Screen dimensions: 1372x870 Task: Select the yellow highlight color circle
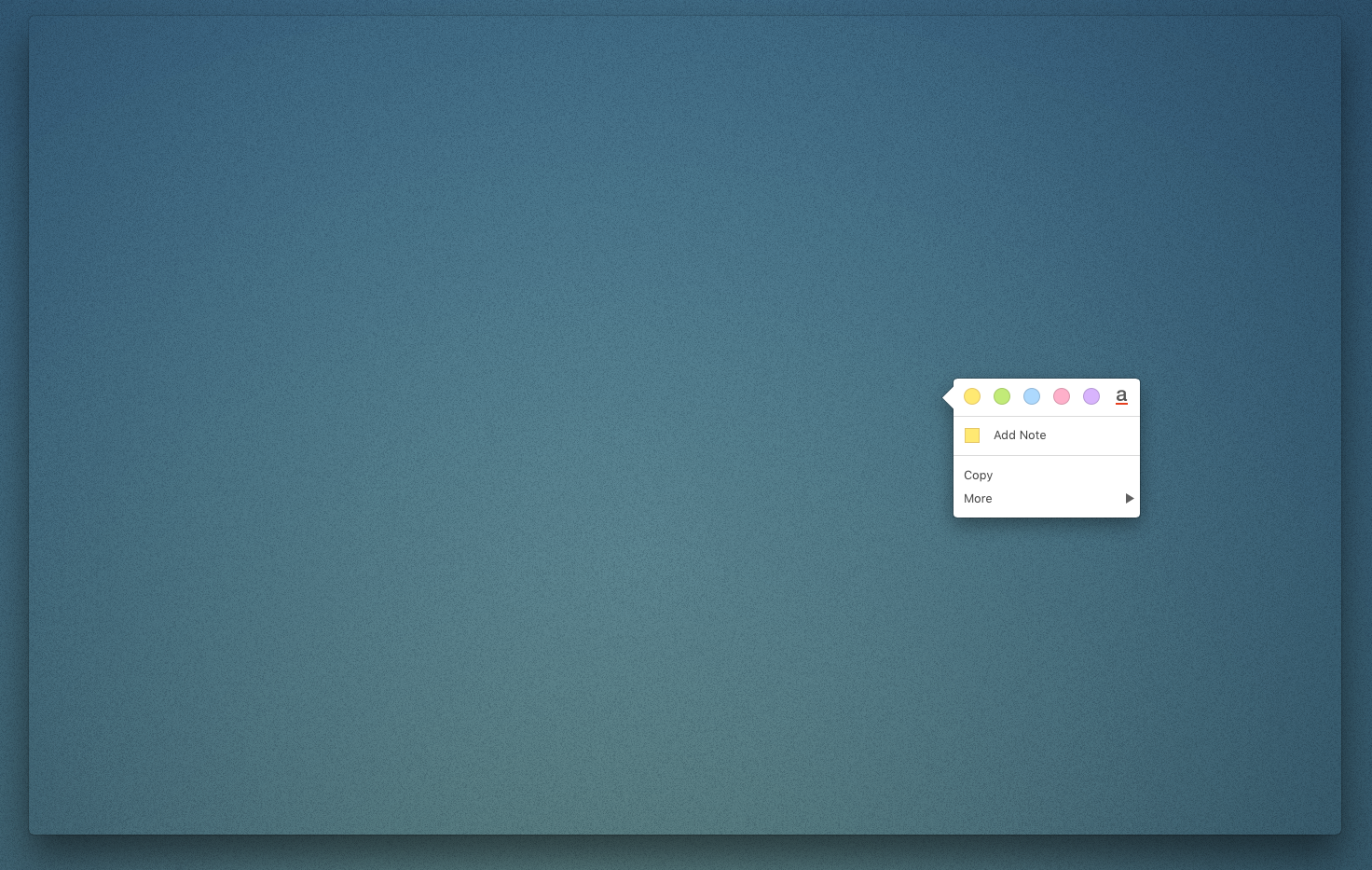point(972,396)
